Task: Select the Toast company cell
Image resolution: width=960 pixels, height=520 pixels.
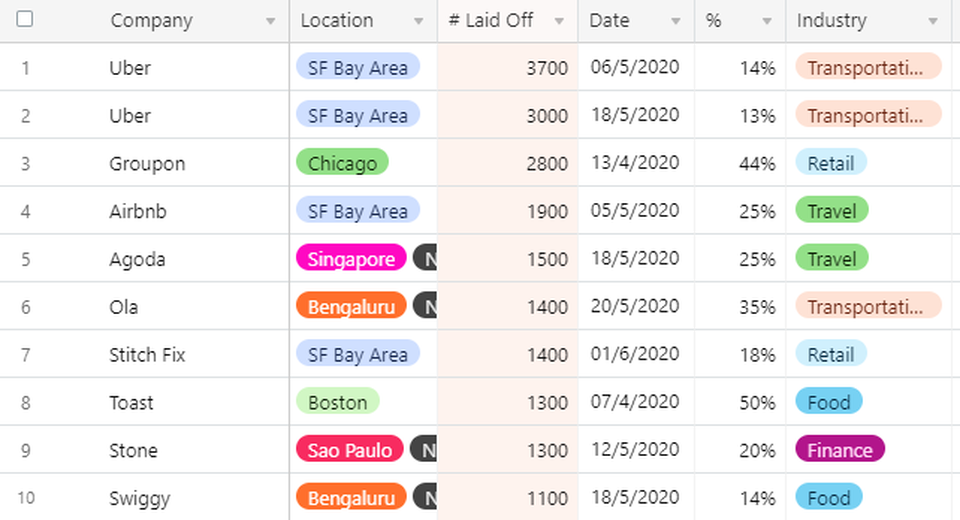Action: click(144, 401)
